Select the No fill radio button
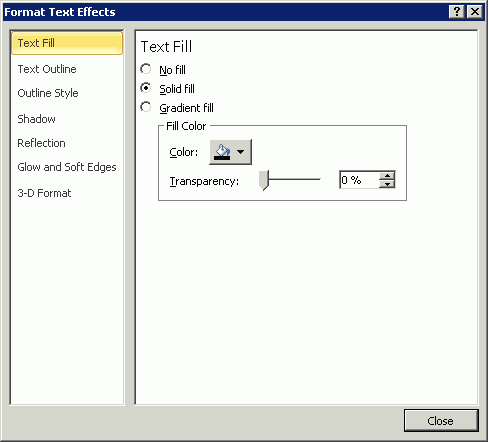Screen dimensions: 488x442 click(x=146, y=69)
